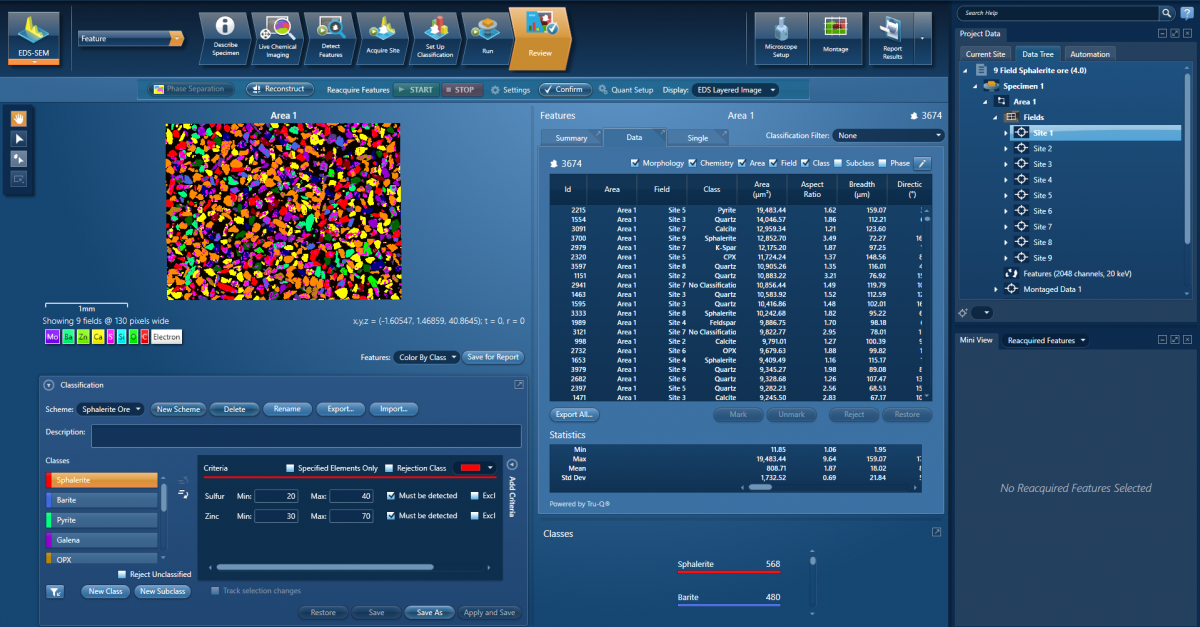Click inside the Search Help field

(x=1050, y=13)
